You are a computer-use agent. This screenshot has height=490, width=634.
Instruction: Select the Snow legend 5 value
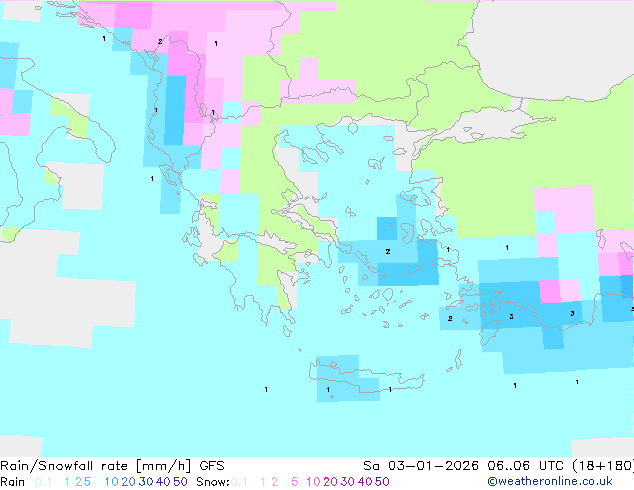click(295, 482)
